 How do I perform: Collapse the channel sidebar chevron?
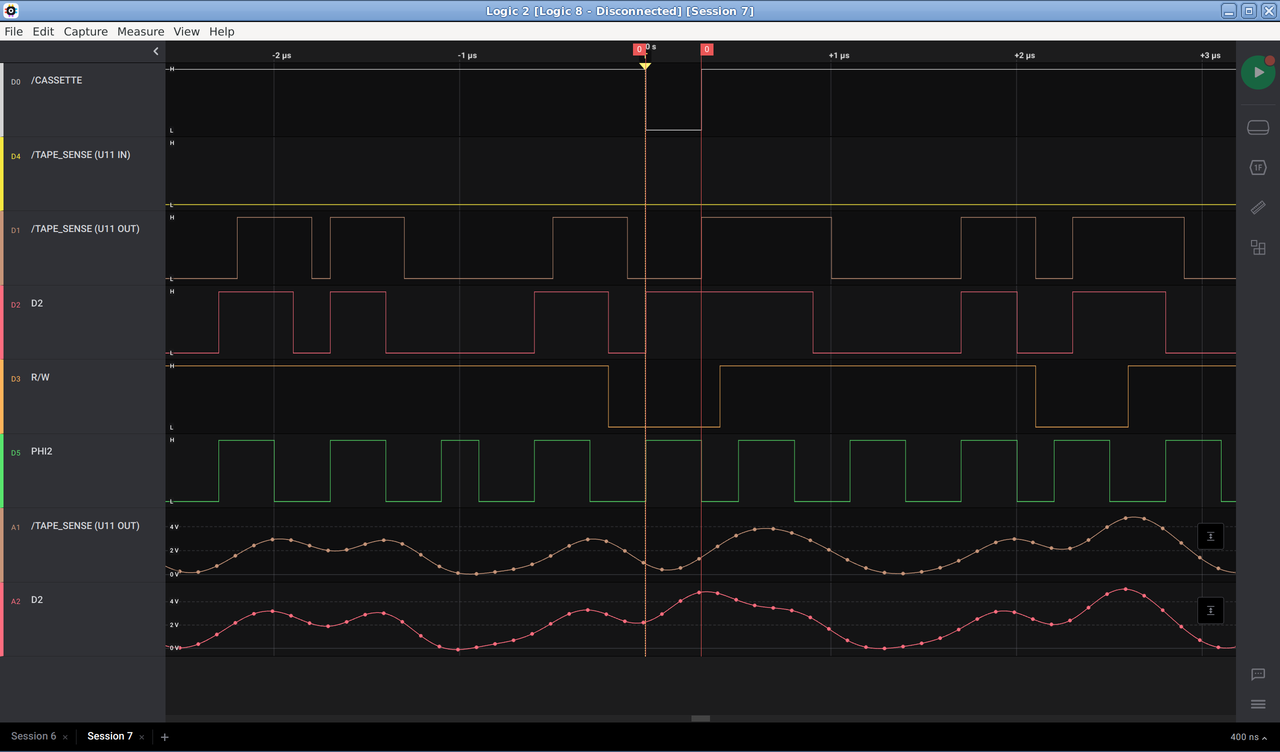pos(156,51)
